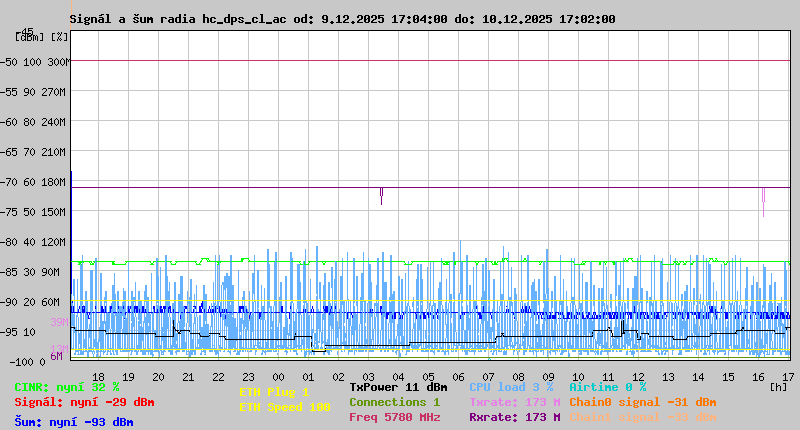Click the "09" hour label on x-axis
This screenshot has width=800, height=430.
(x=548, y=377)
